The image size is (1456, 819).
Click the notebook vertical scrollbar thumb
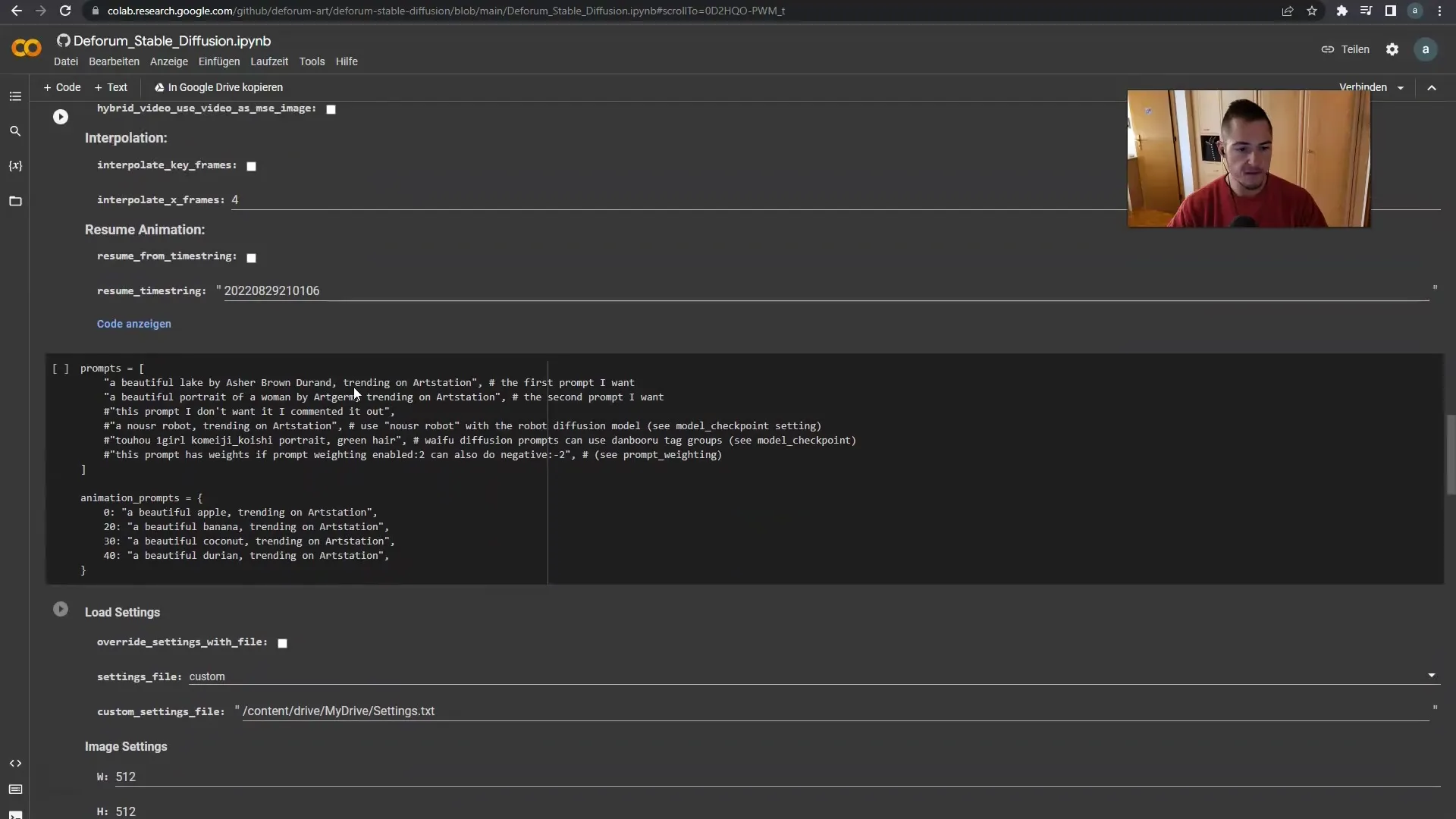pyautogui.click(x=1451, y=455)
